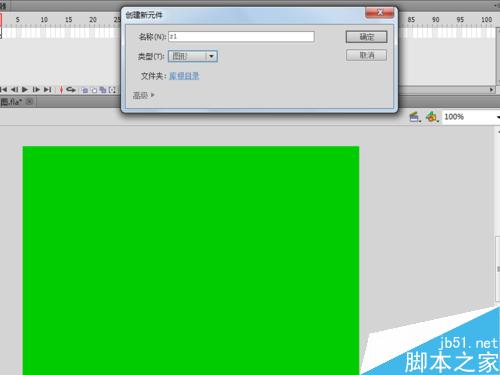Open the type dropdown in symbol dialog
Image resolution: width=500 pixels, height=375 pixels.
coord(193,56)
